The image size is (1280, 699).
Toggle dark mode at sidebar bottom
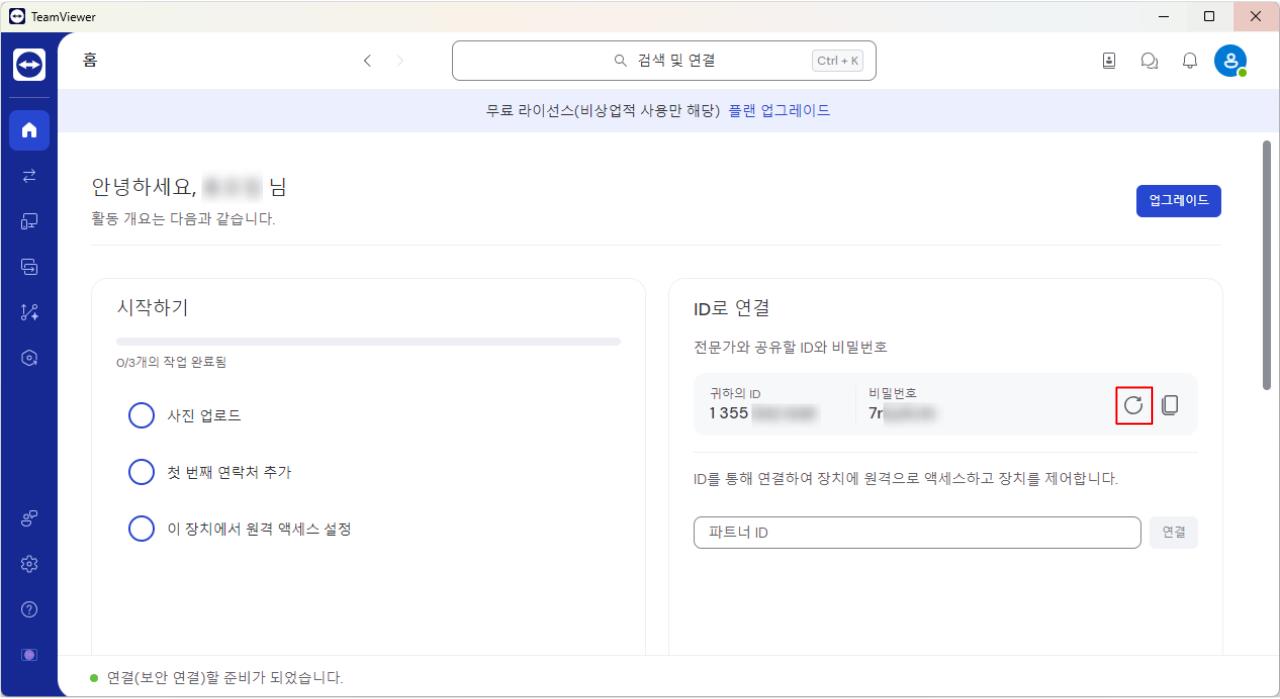[29, 654]
